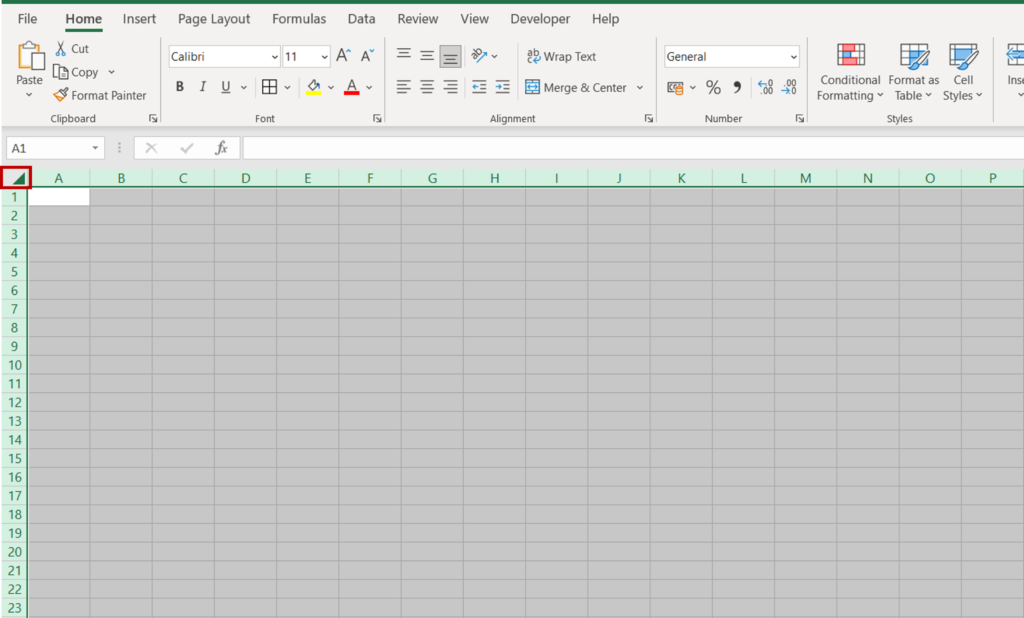1024x618 pixels.
Task: Open Format as Table gallery
Action: [914, 72]
